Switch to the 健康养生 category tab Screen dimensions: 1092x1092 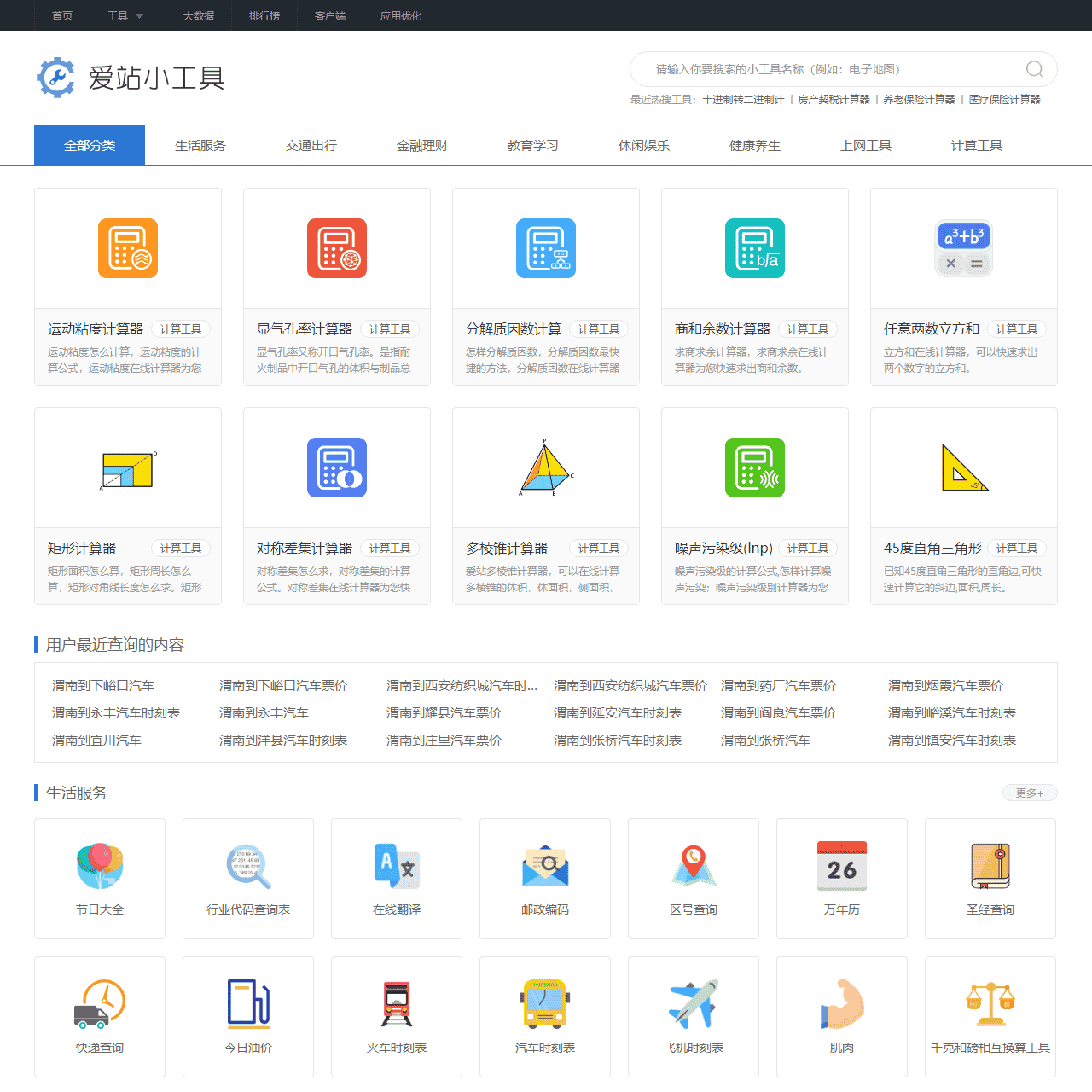click(x=754, y=145)
